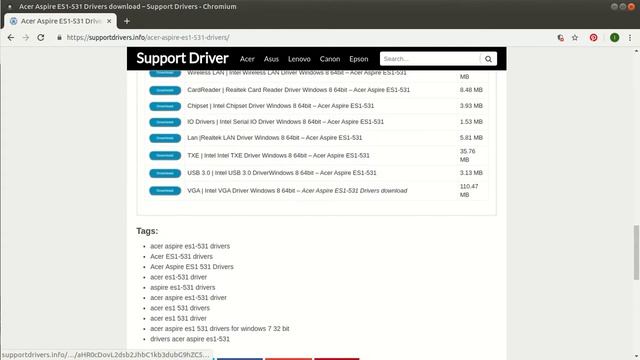Click the Card Reader driver title
Viewport: 640px width, 360px height.
coord(298,90)
